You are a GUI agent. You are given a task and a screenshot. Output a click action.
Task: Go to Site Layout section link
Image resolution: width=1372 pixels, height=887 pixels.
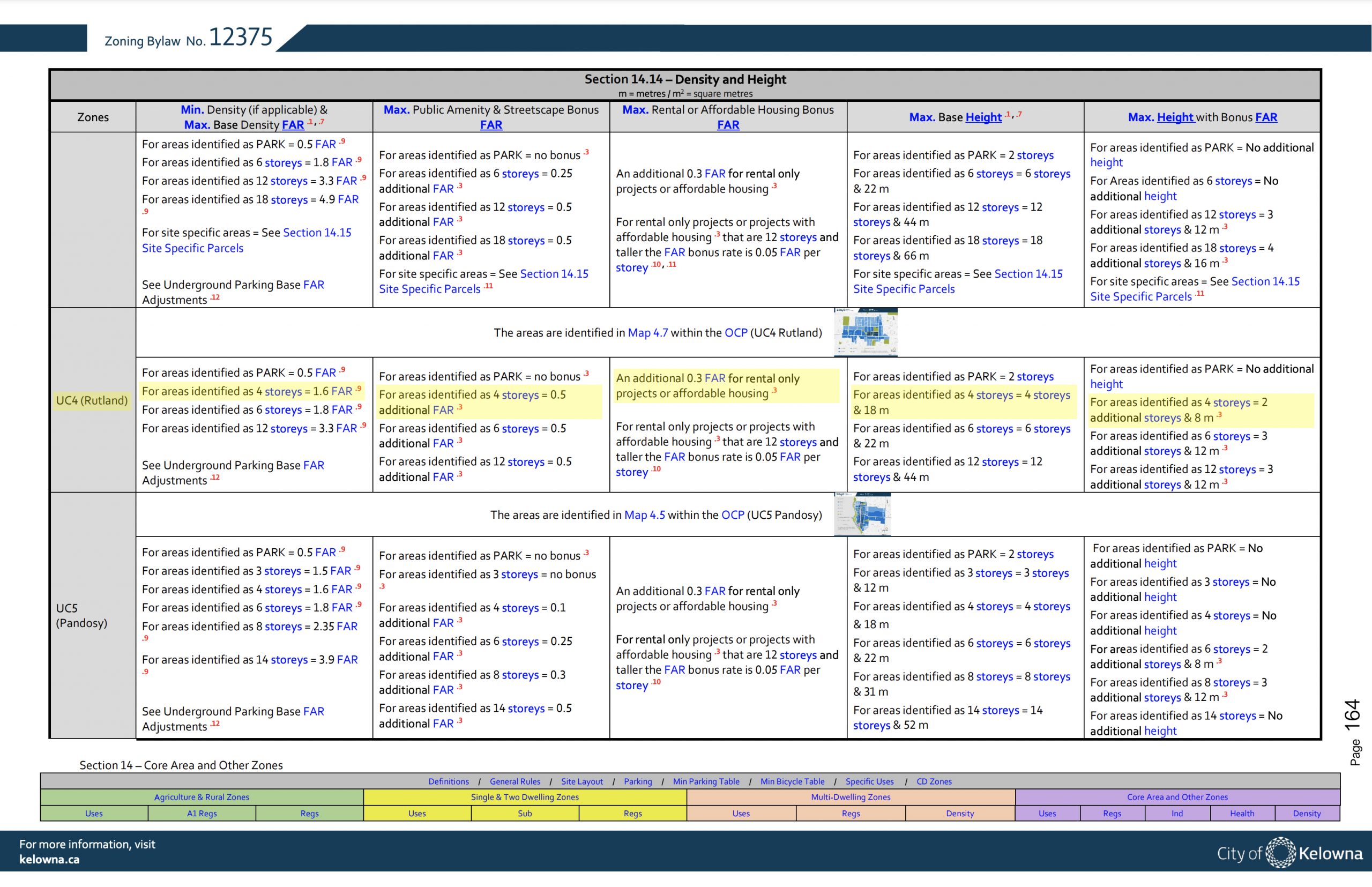[581, 781]
